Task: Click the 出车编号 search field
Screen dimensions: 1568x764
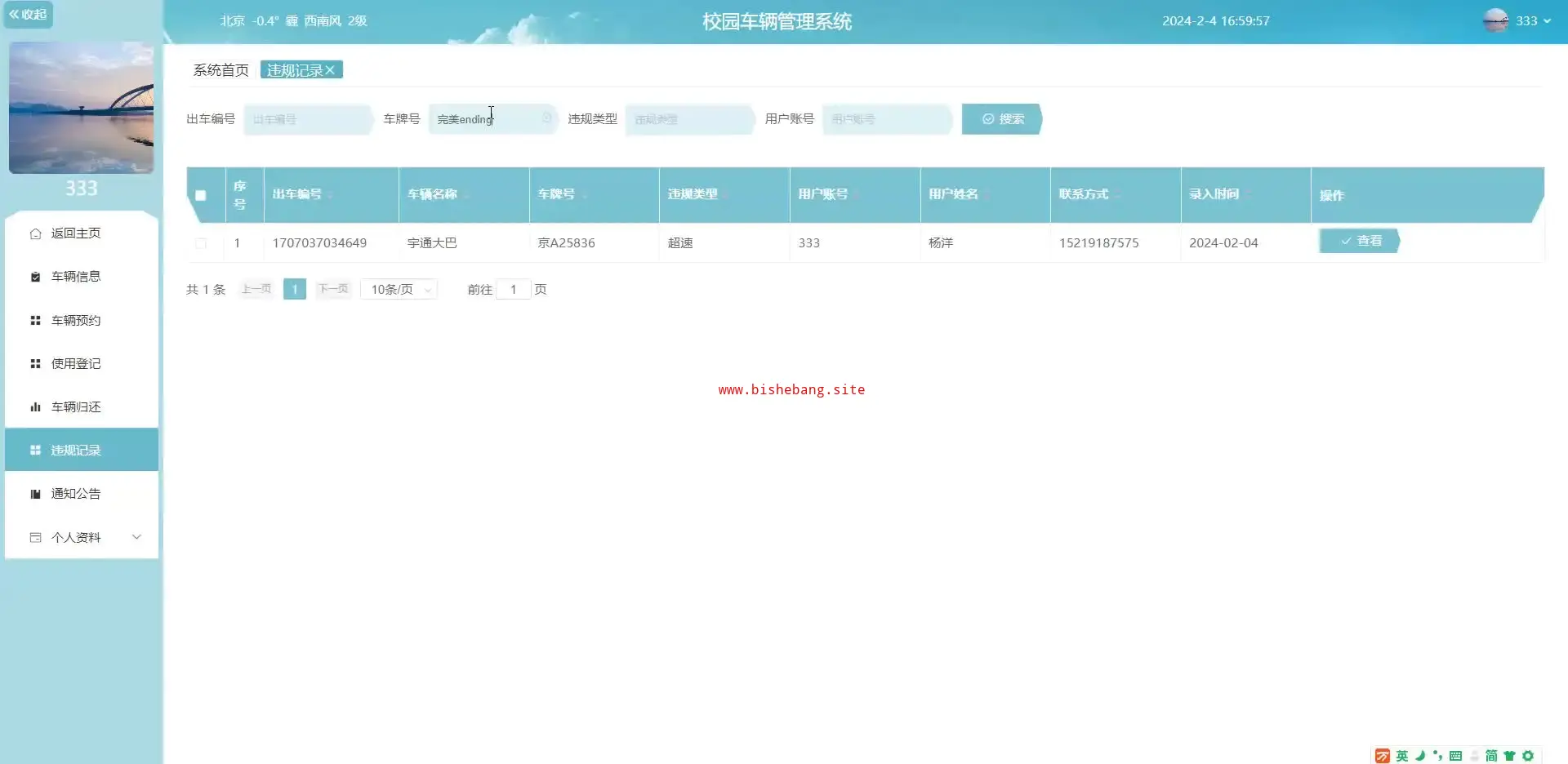Action: click(308, 119)
